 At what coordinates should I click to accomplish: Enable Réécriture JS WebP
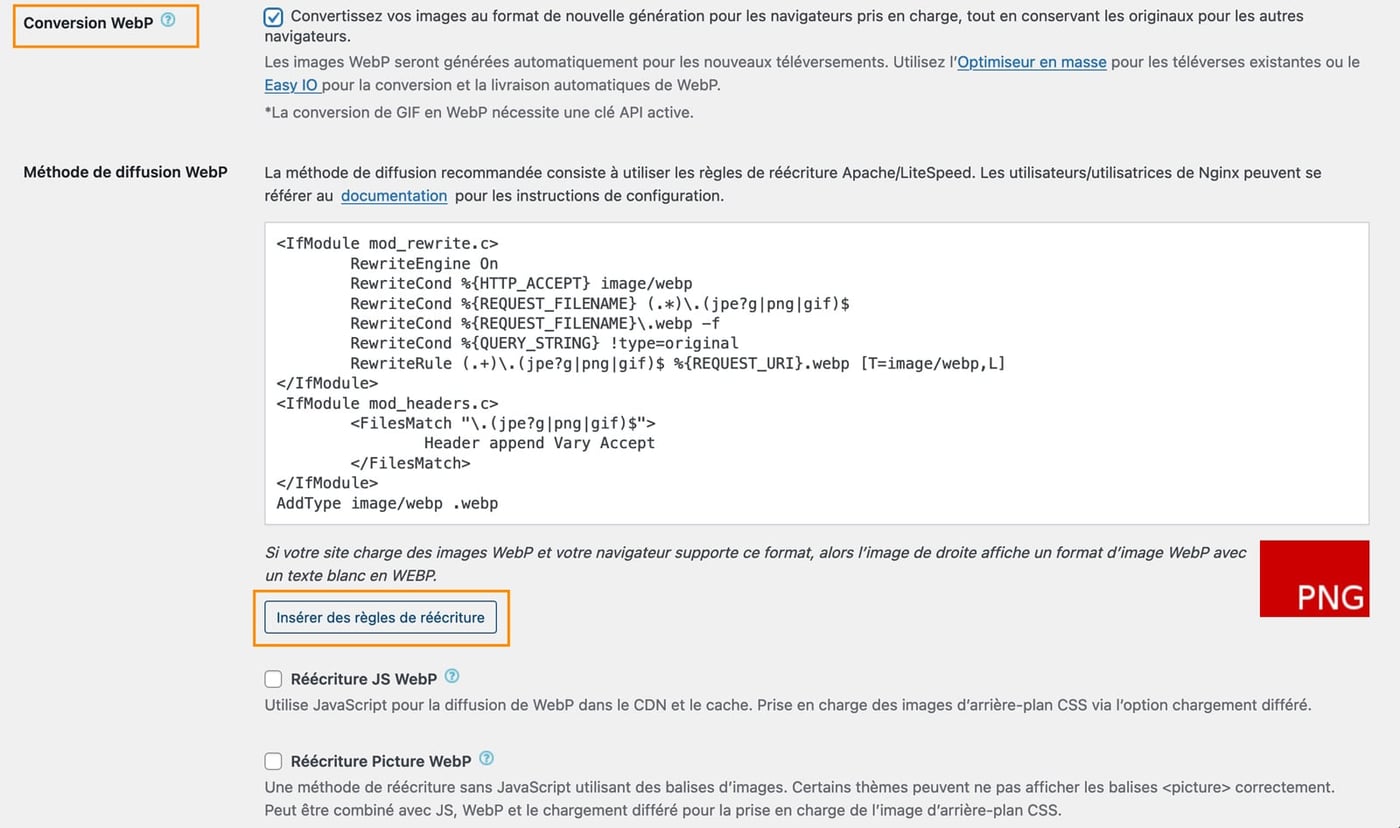[x=273, y=679]
